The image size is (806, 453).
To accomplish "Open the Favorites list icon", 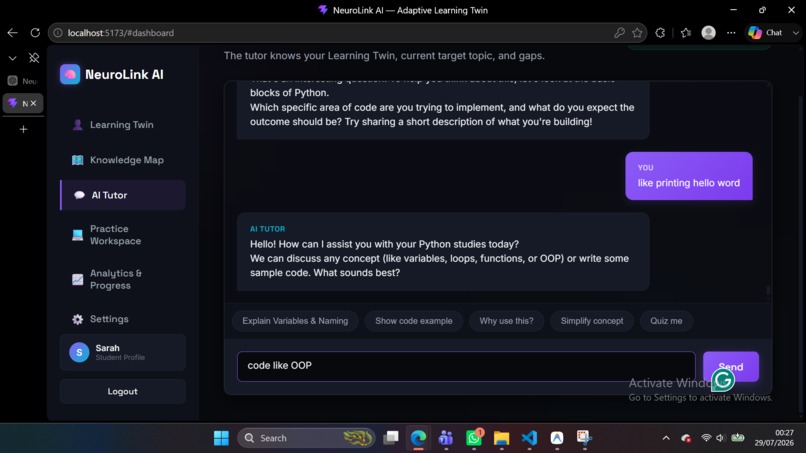I will [x=686, y=33].
